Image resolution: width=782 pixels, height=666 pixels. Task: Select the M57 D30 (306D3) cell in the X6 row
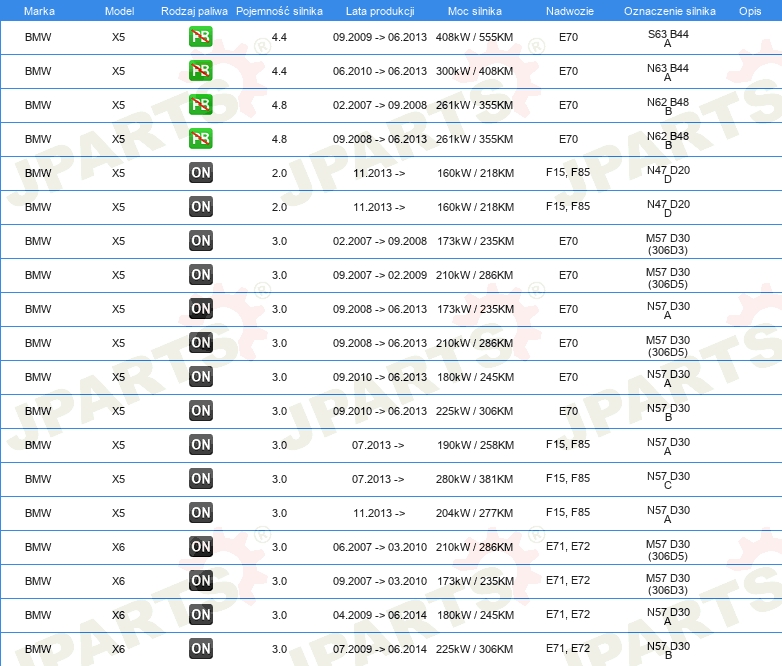pyautogui.click(x=668, y=584)
